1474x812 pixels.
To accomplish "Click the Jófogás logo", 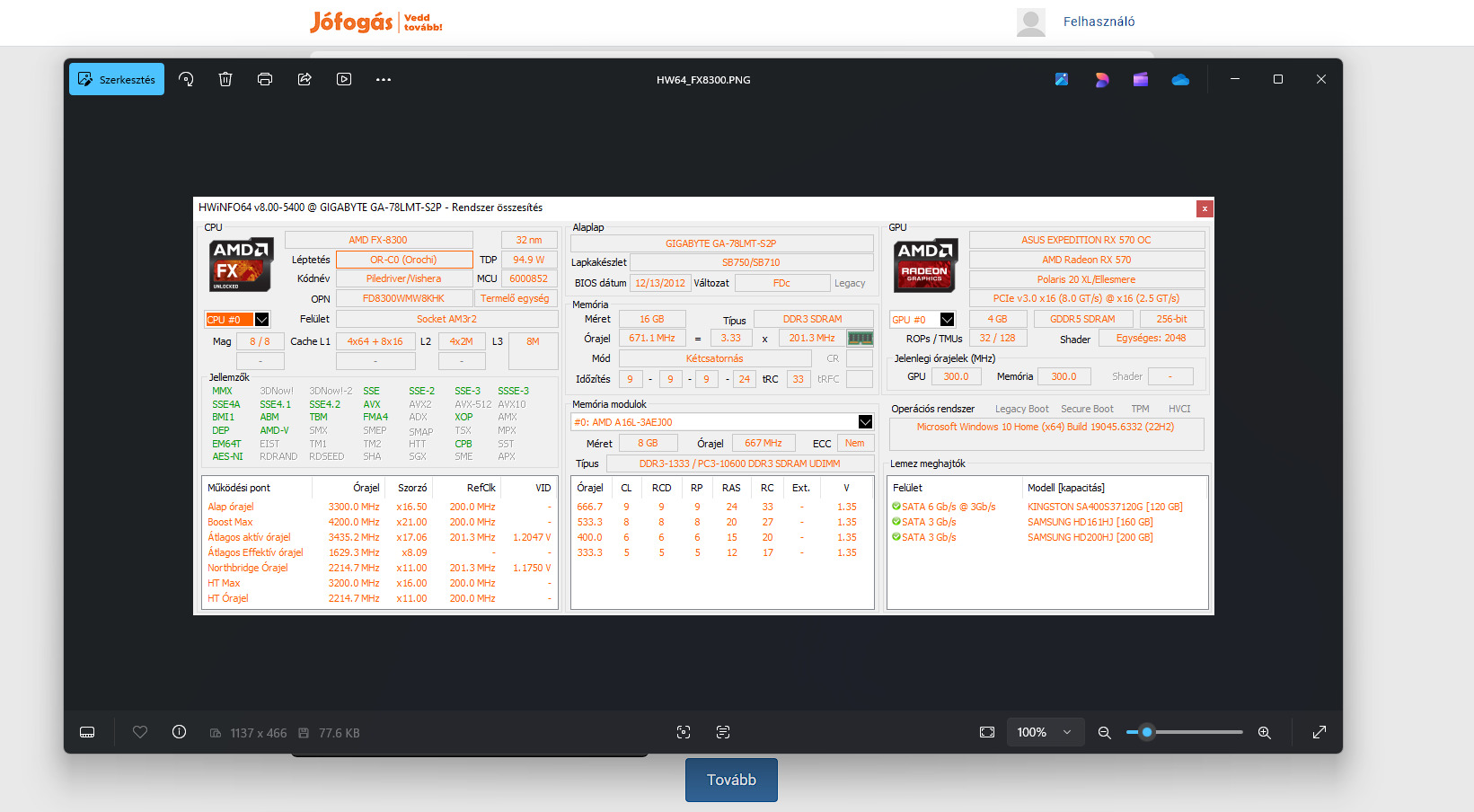I will coord(376,22).
